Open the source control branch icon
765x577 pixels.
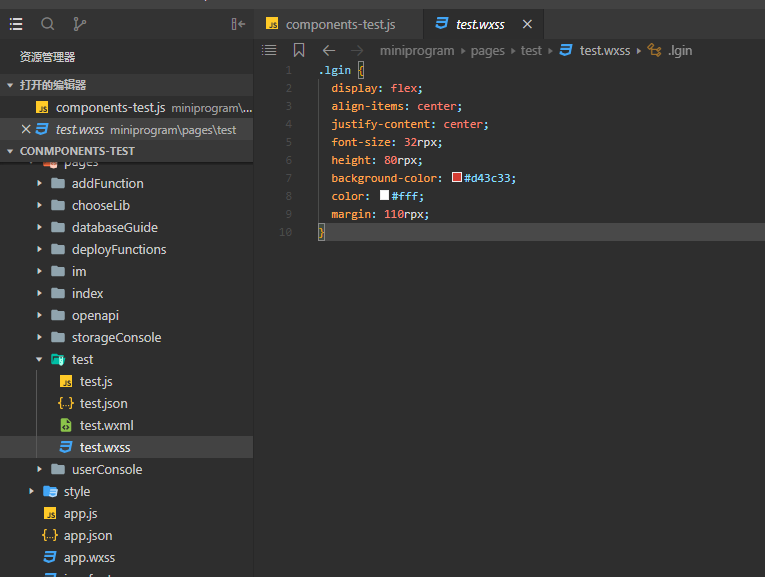(x=79, y=24)
